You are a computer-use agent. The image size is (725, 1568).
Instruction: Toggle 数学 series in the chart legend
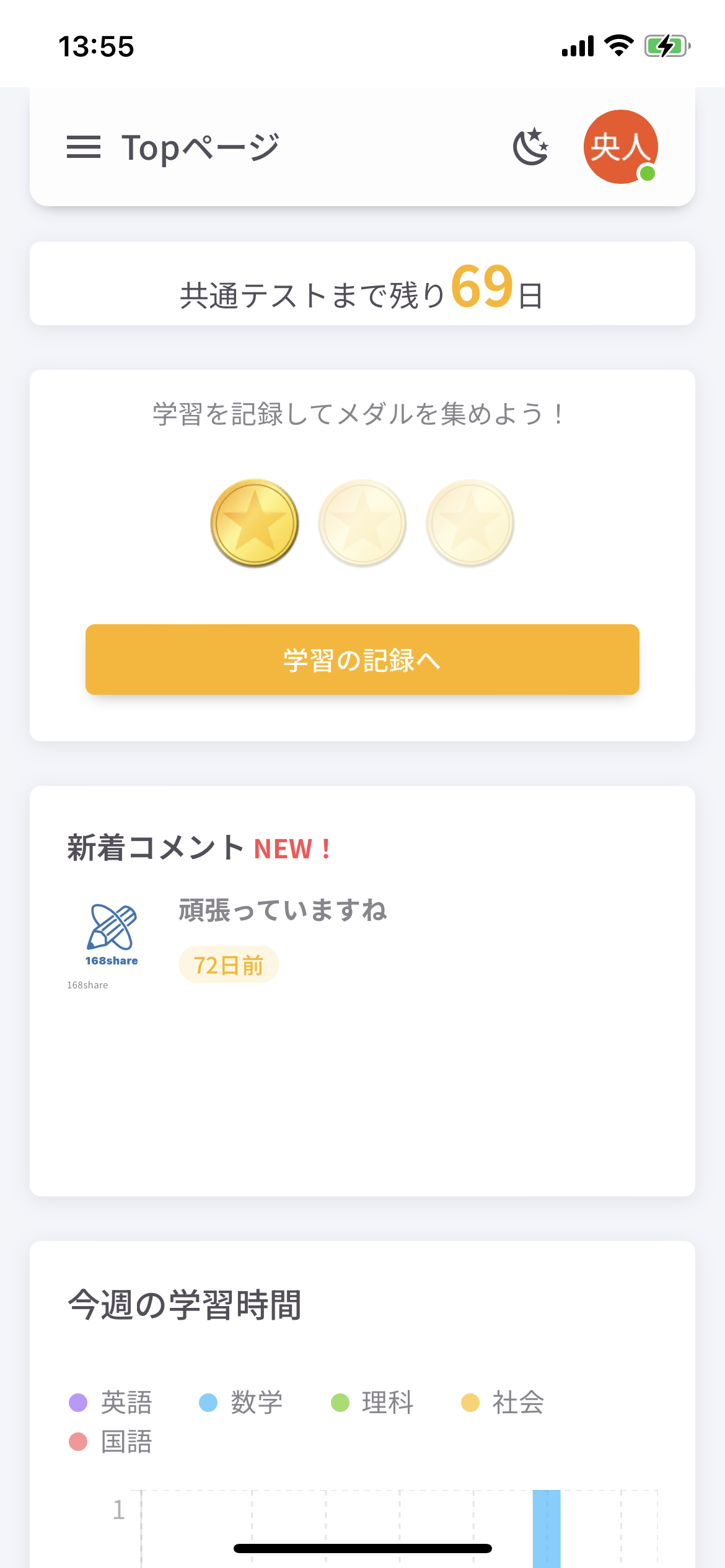coord(240,1403)
